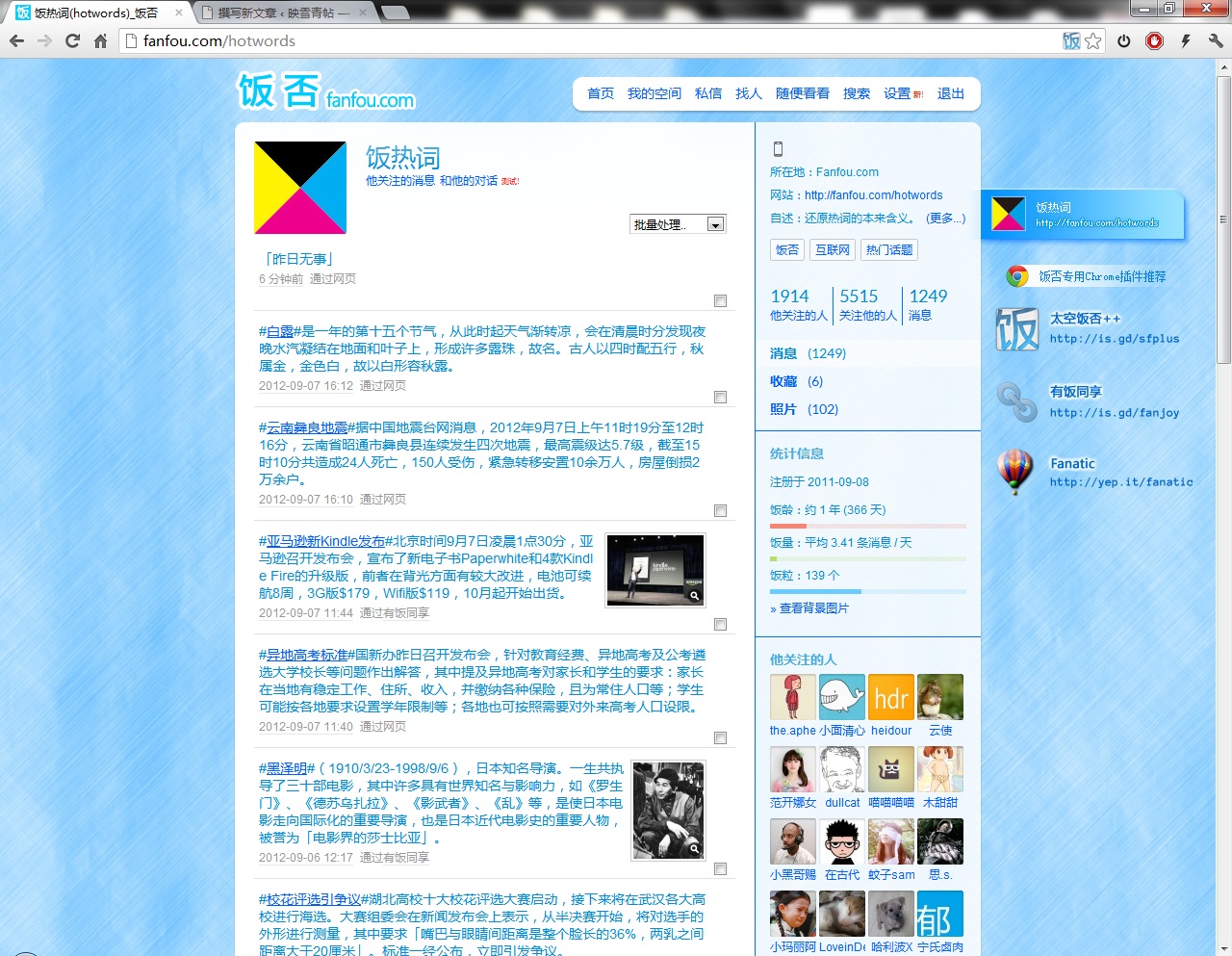Click the 饭粒 progress bar
Screen dimensions: 1232x956
(x=868, y=591)
